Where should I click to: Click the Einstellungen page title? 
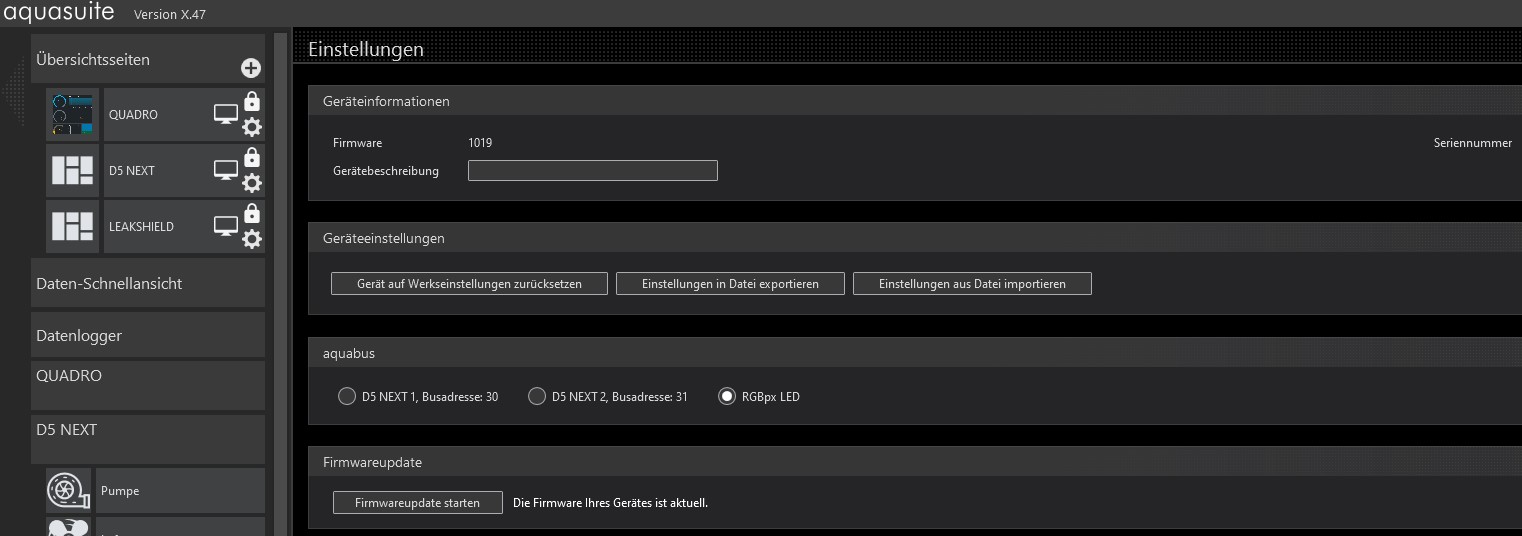(x=366, y=49)
